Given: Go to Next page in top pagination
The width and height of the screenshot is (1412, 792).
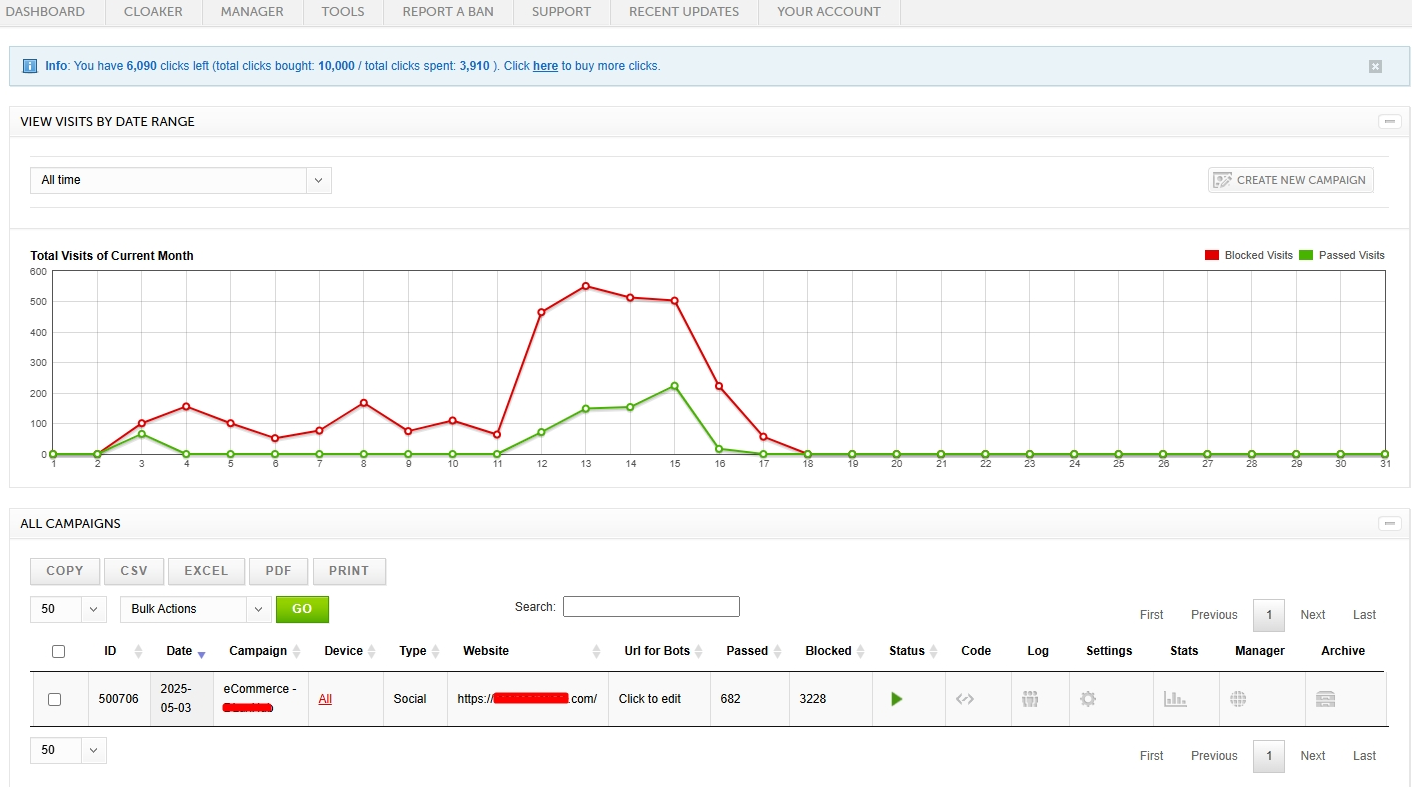Looking at the screenshot, I should click(x=1313, y=615).
